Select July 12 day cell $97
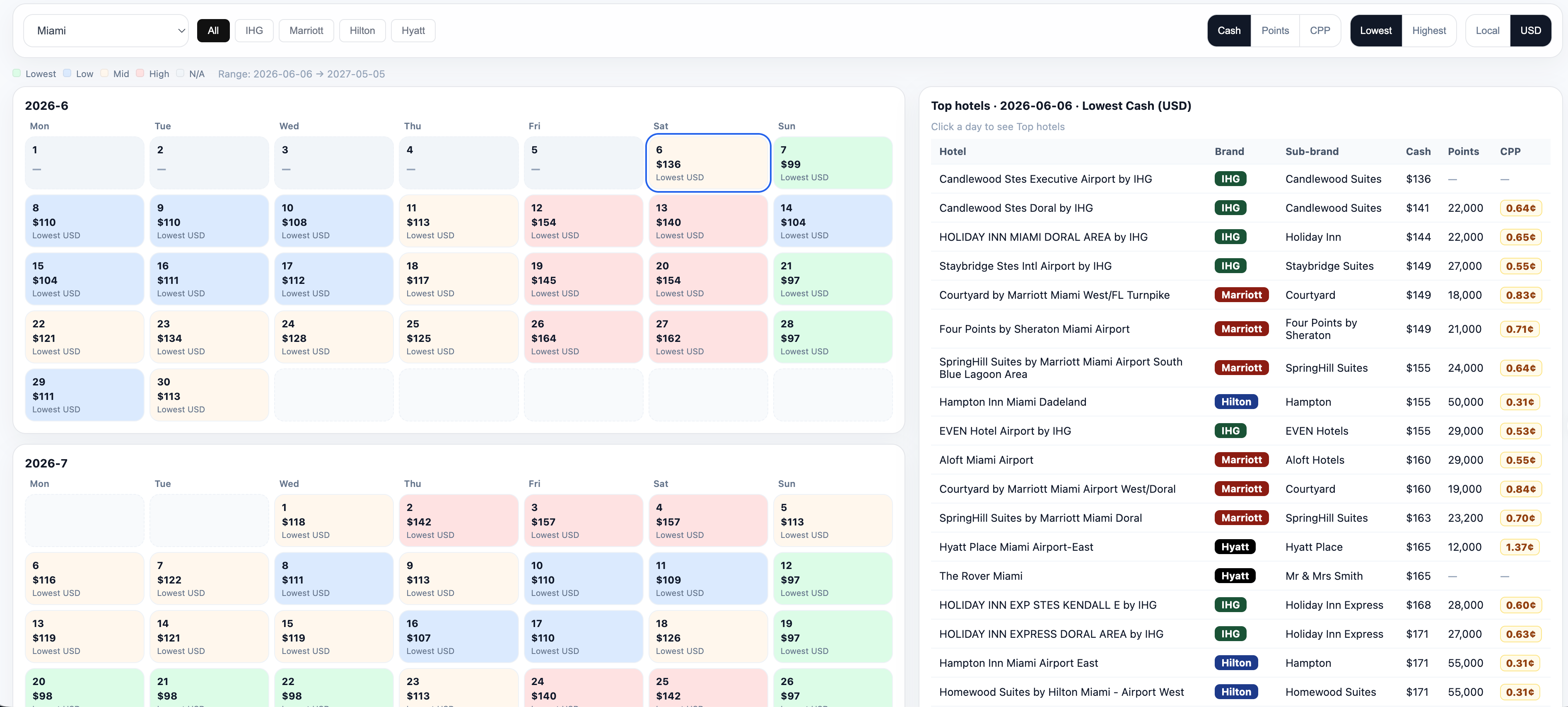 [833, 579]
